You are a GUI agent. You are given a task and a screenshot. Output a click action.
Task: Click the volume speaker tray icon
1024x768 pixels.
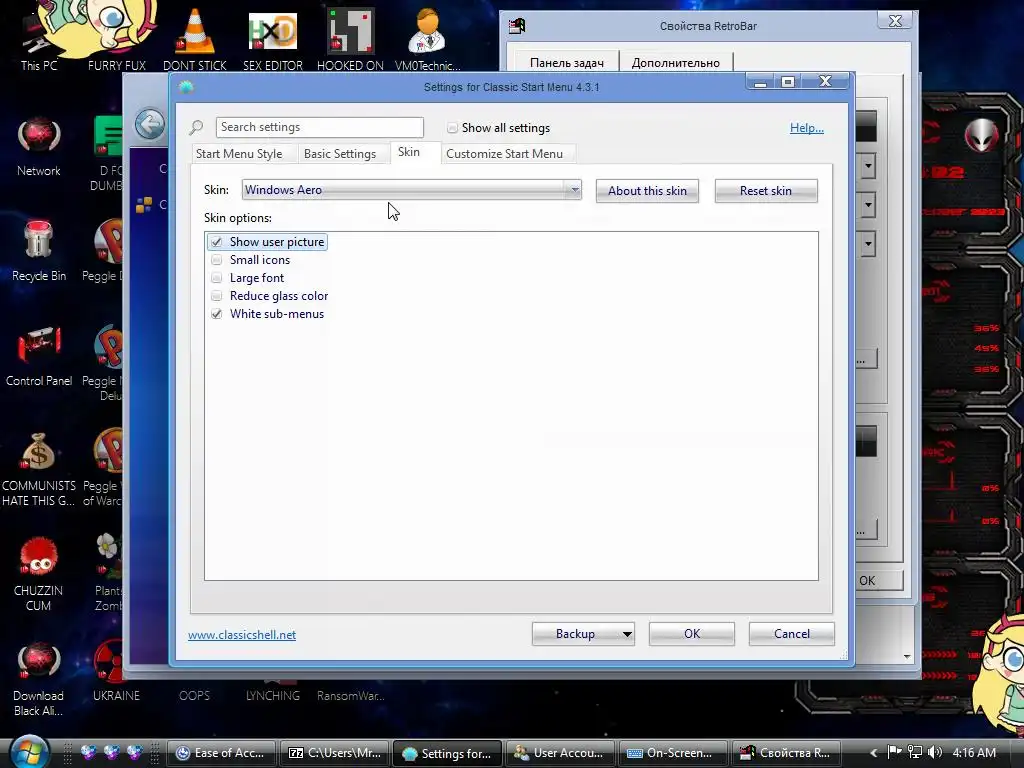[x=935, y=752]
